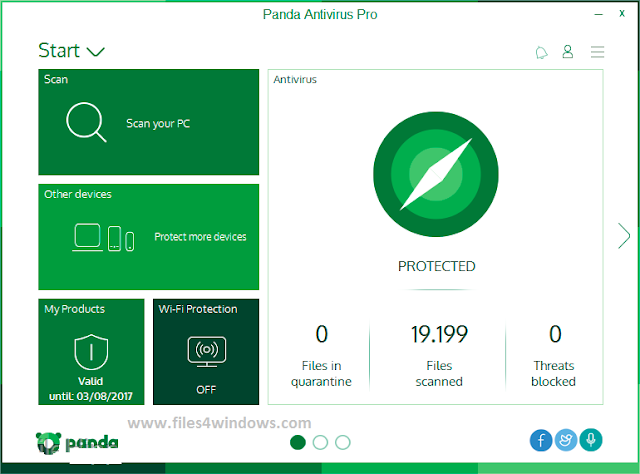
Task: Go to next panel with right chevron
Action: [624, 236]
